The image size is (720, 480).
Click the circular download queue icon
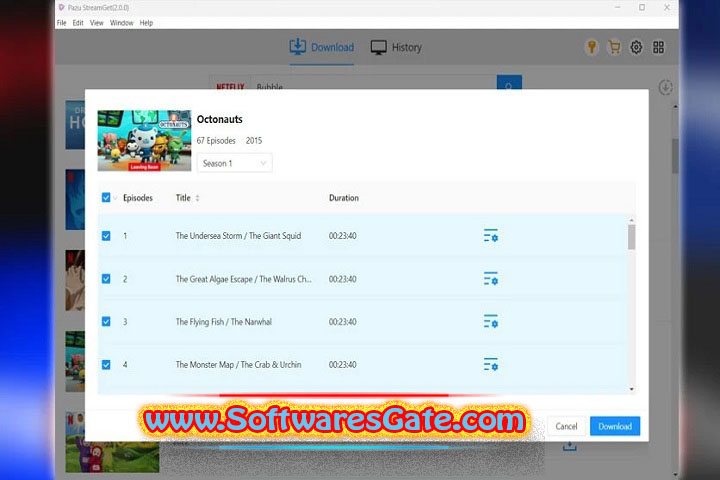pos(665,87)
